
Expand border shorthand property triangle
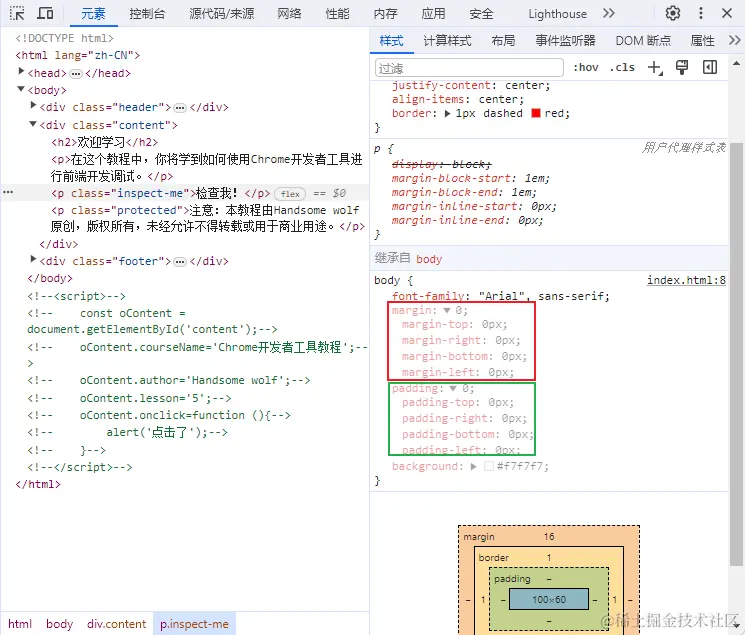point(447,114)
